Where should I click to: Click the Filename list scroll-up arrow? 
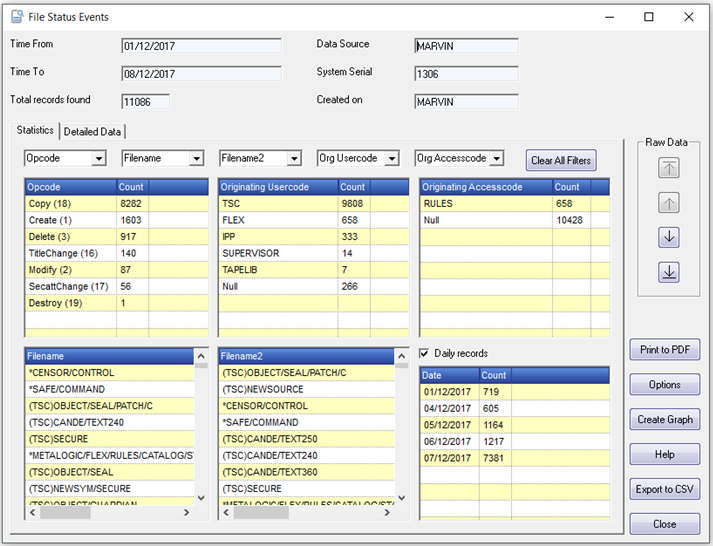201,356
